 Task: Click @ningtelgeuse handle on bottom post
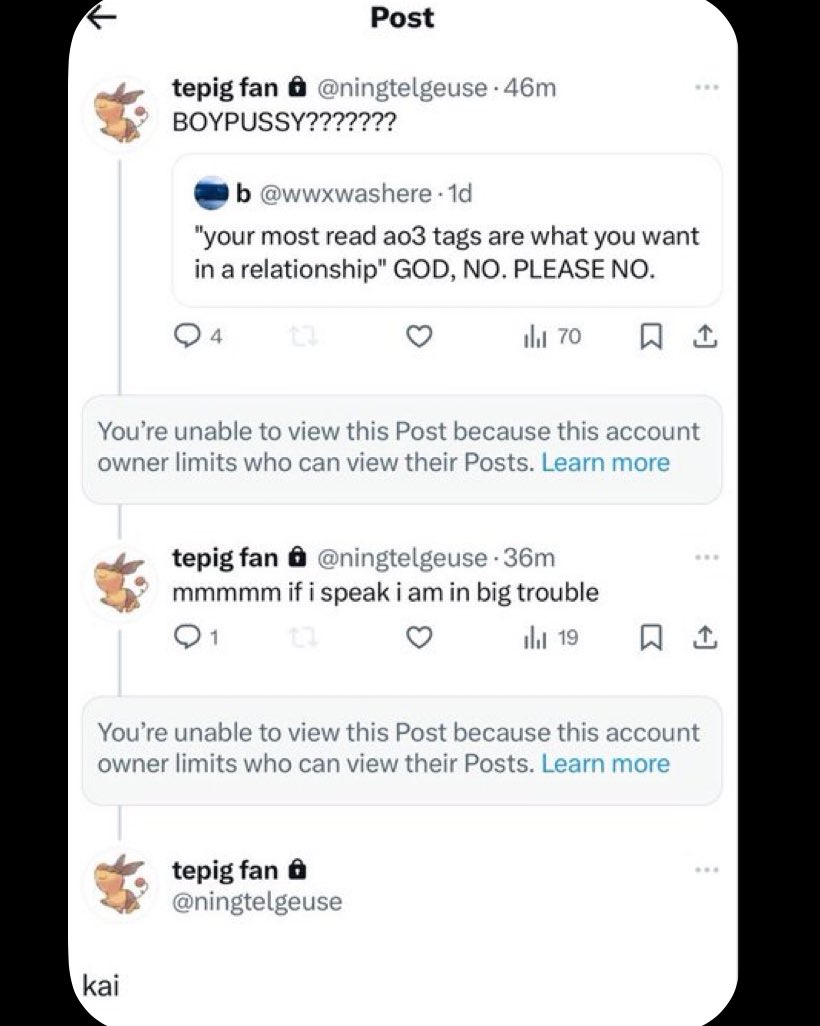click(257, 902)
